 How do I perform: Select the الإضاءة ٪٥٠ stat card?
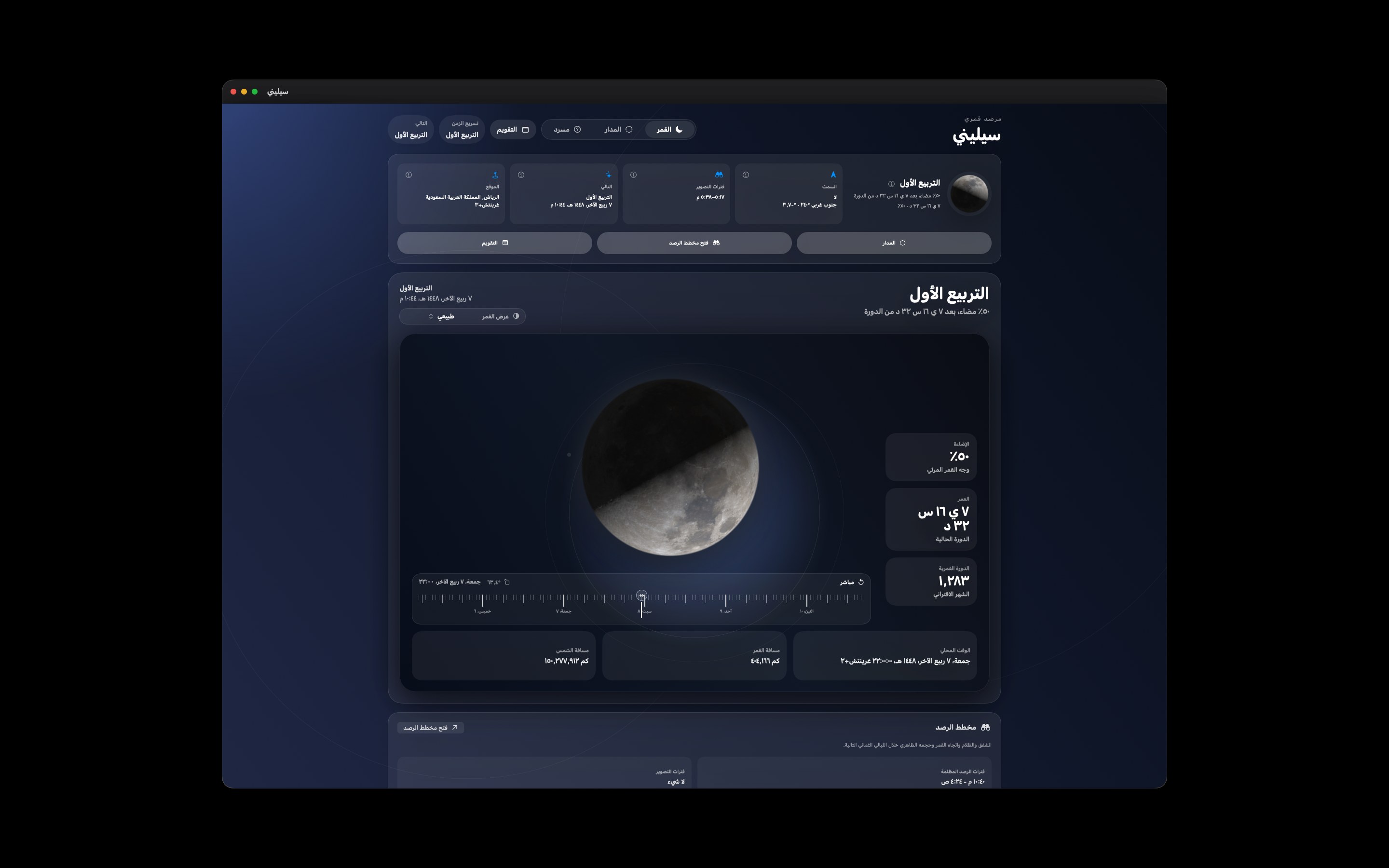coord(931,457)
